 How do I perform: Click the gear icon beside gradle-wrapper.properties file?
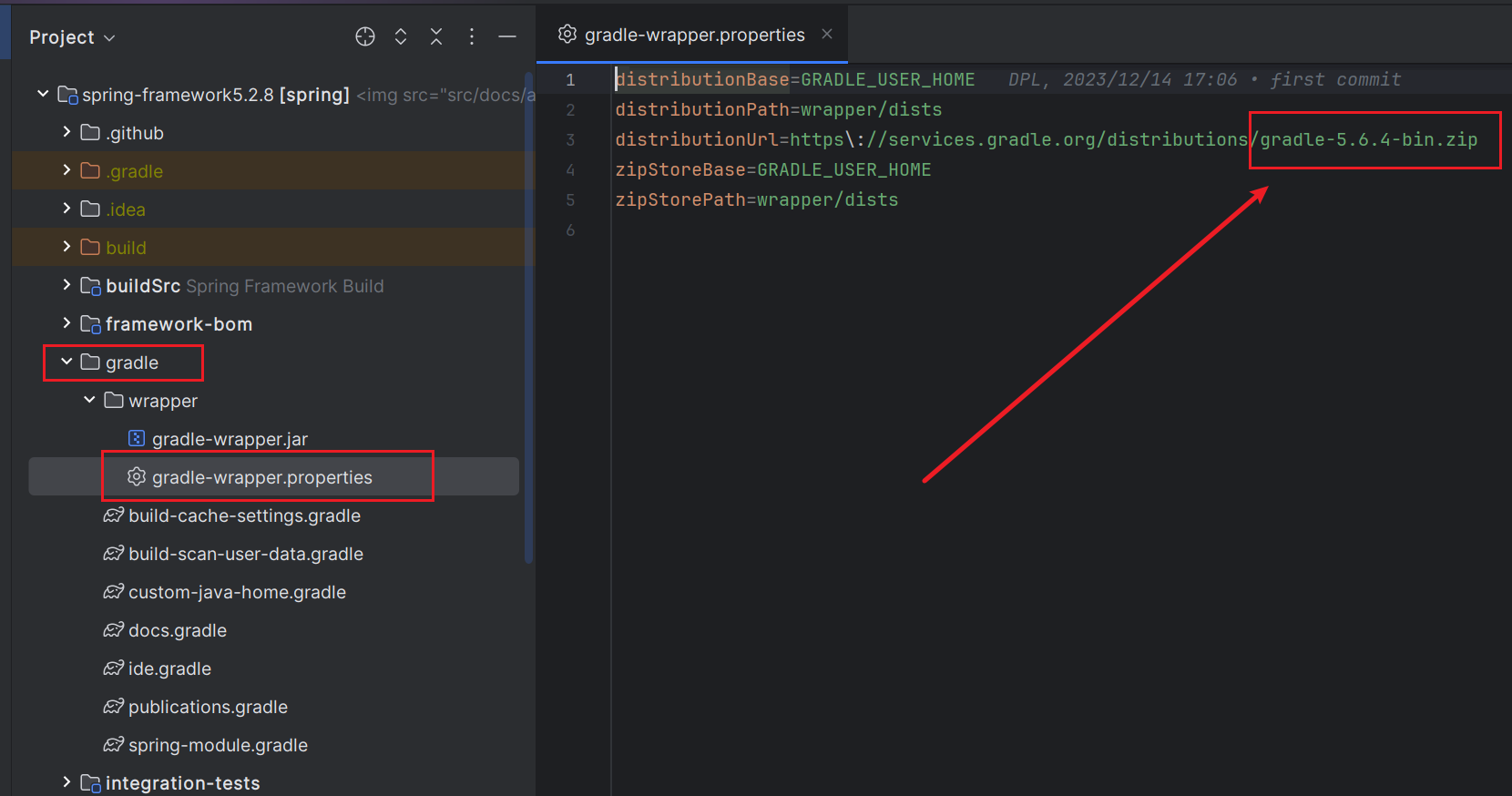coord(137,476)
